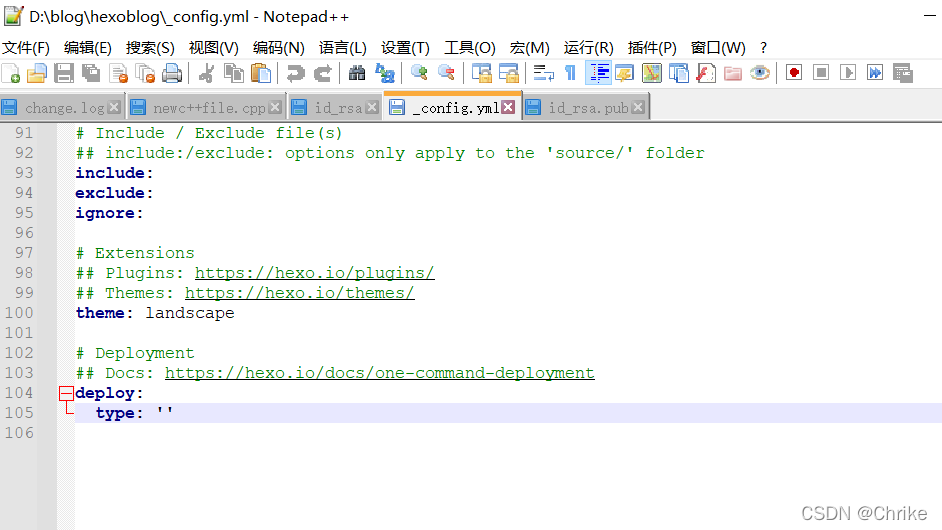Open the 插件(P) menu
942x530 pixels.
point(652,47)
